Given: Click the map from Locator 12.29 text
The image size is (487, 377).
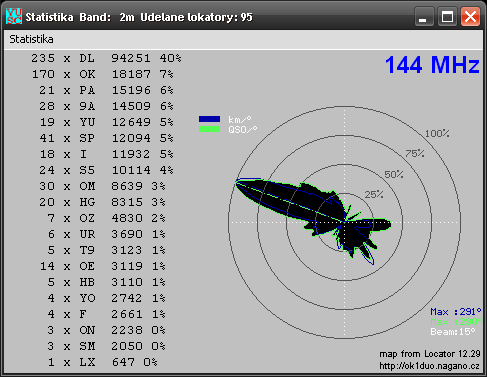Looking at the screenshot, I should click(x=430, y=354).
